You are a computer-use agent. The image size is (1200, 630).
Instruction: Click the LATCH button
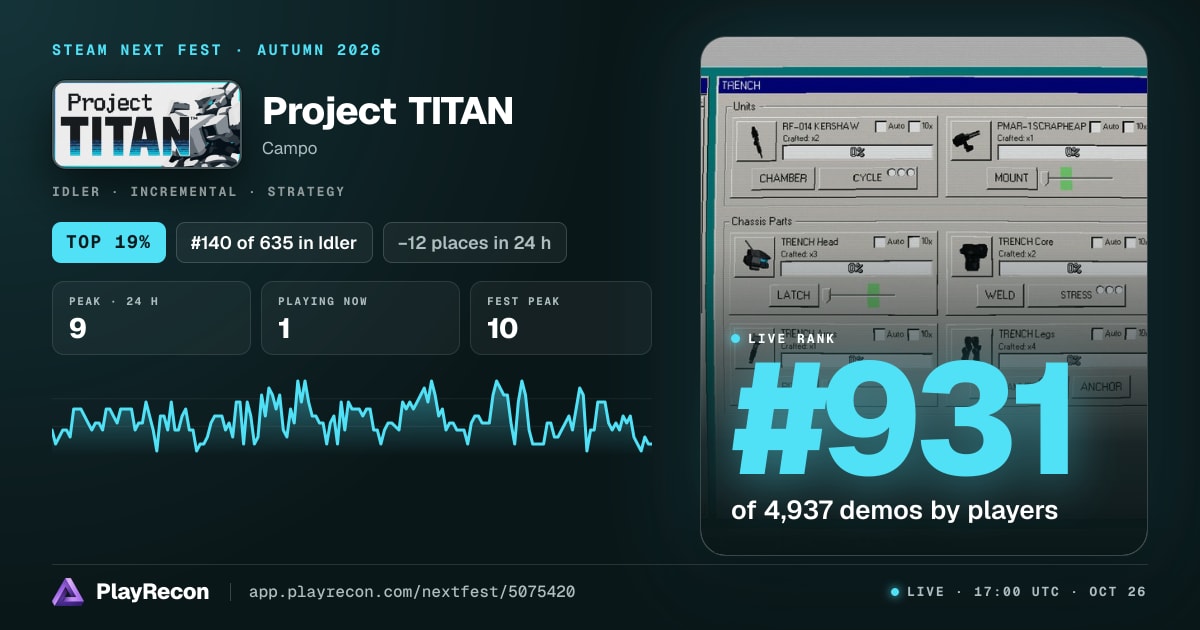[792, 295]
